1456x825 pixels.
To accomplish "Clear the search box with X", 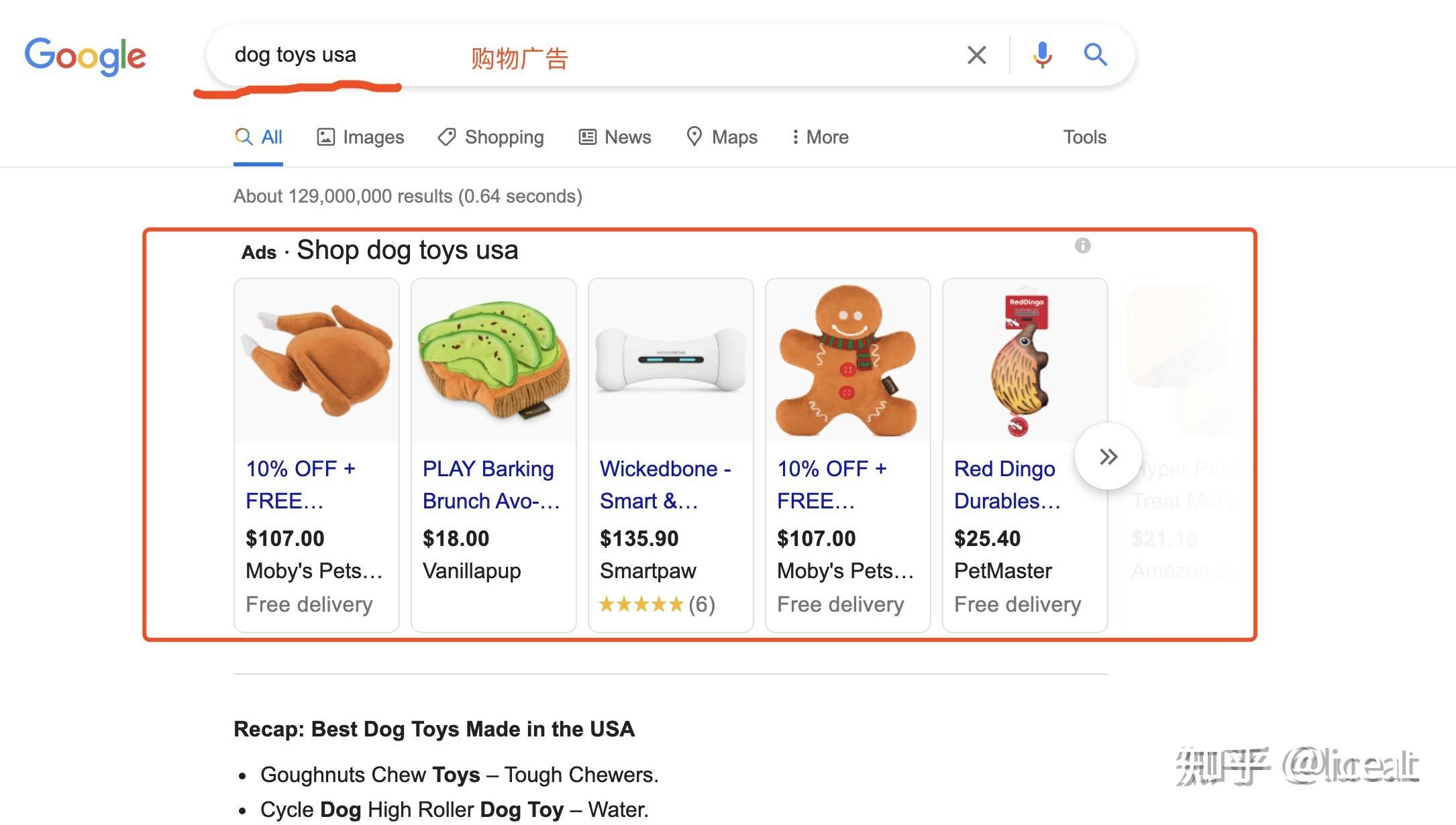I will 976,55.
